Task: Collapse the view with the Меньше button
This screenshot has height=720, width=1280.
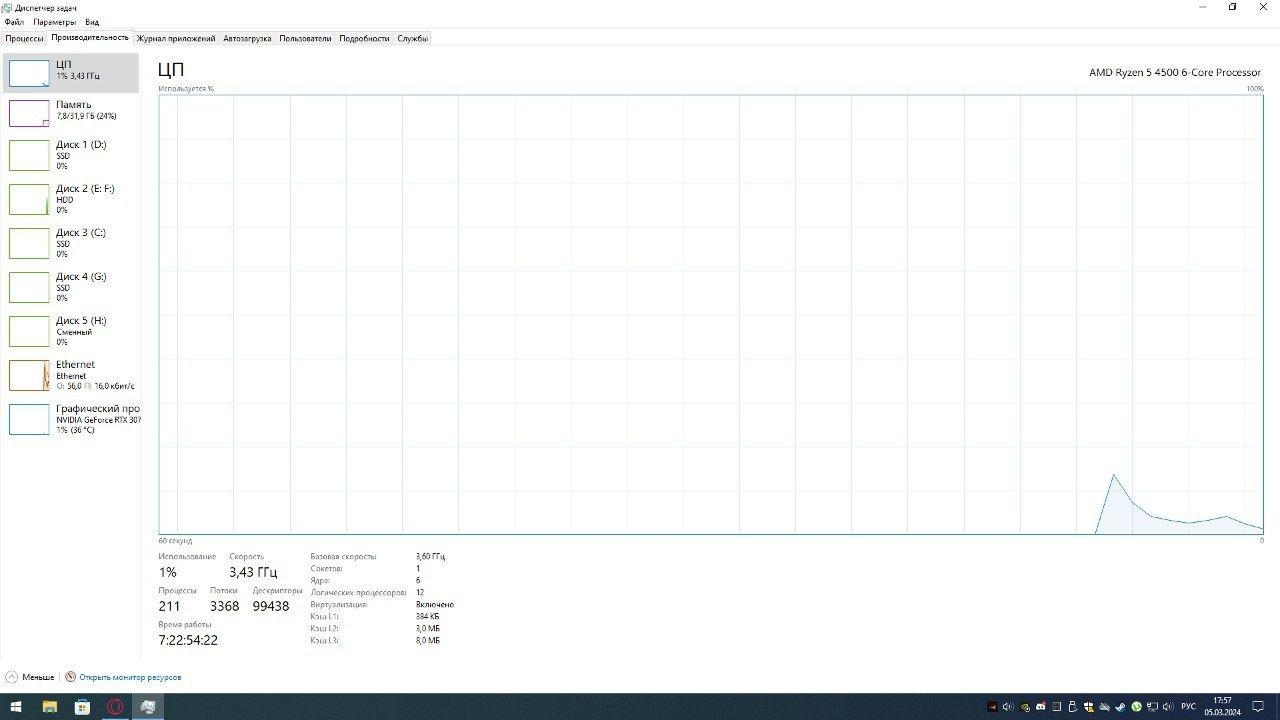Action: click(x=30, y=677)
